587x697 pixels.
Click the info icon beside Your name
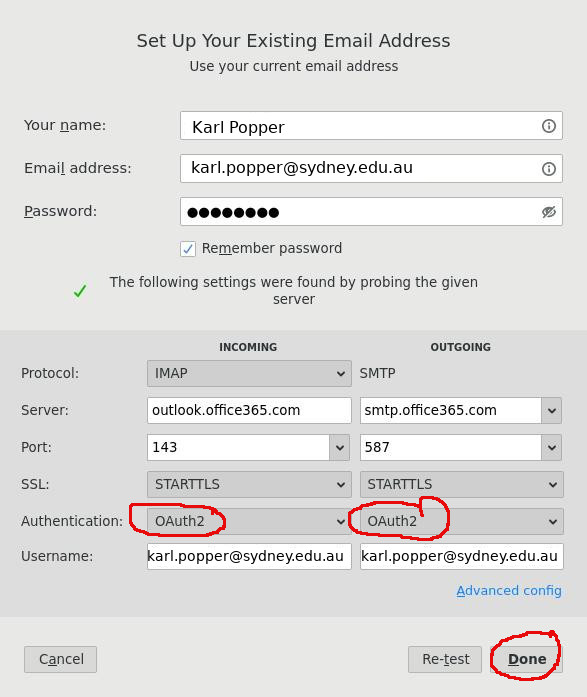[x=548, y=126]
